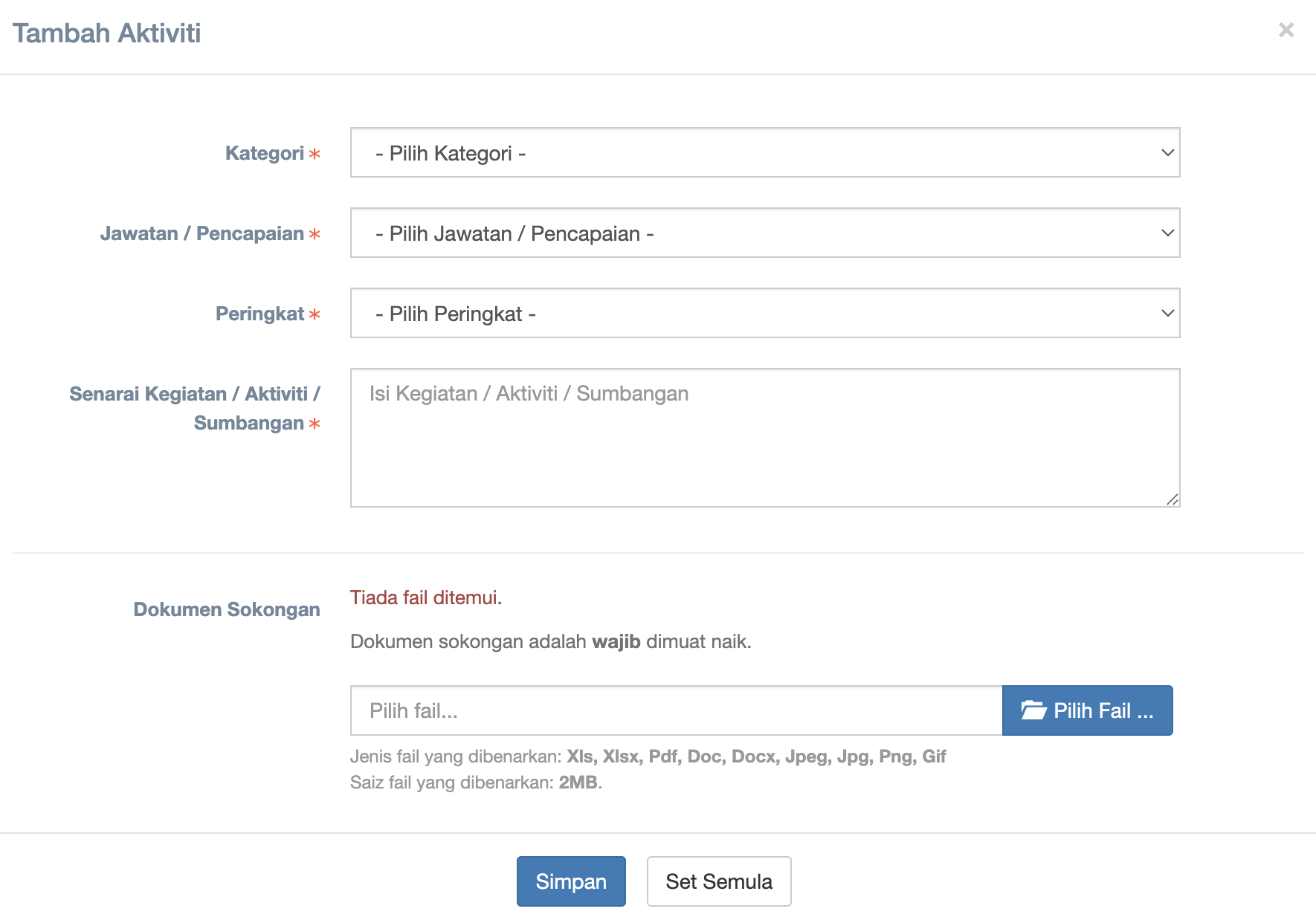Image resolution: width=1316 pixels, height=923 pixels.
Task: Click the Set Semula button
Action: tap(718, 881)
